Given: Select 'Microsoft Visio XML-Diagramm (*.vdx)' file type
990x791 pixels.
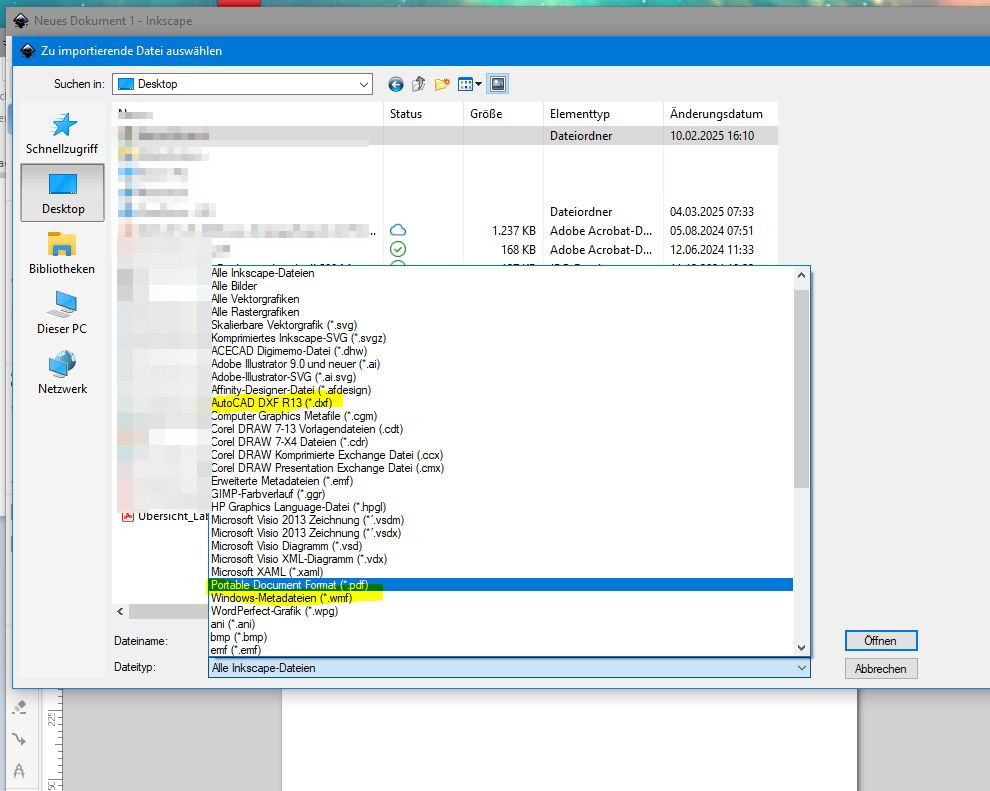Looking at the screenshot, I should [x=299, y=559].
